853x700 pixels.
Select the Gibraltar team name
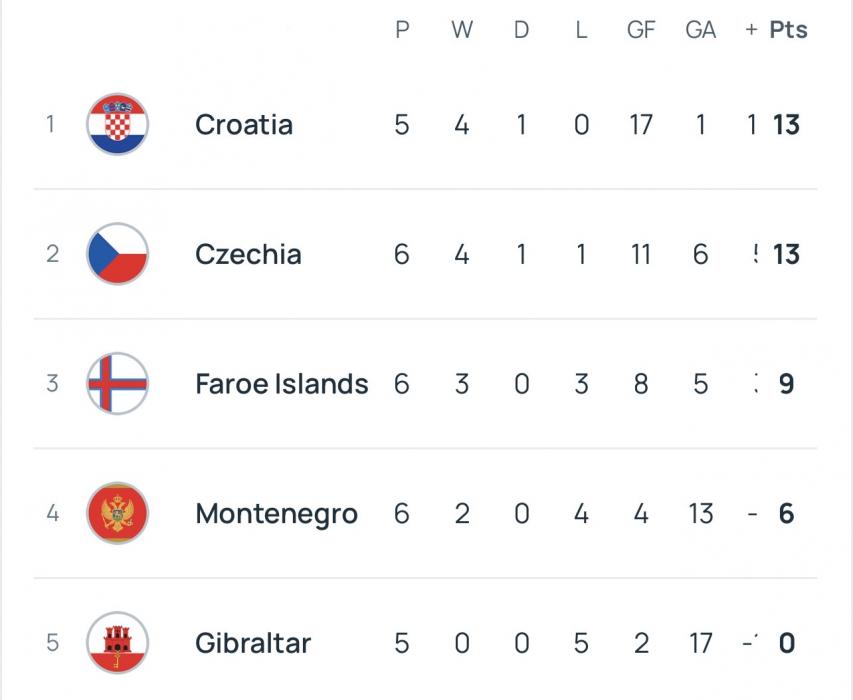click(253, 643)
